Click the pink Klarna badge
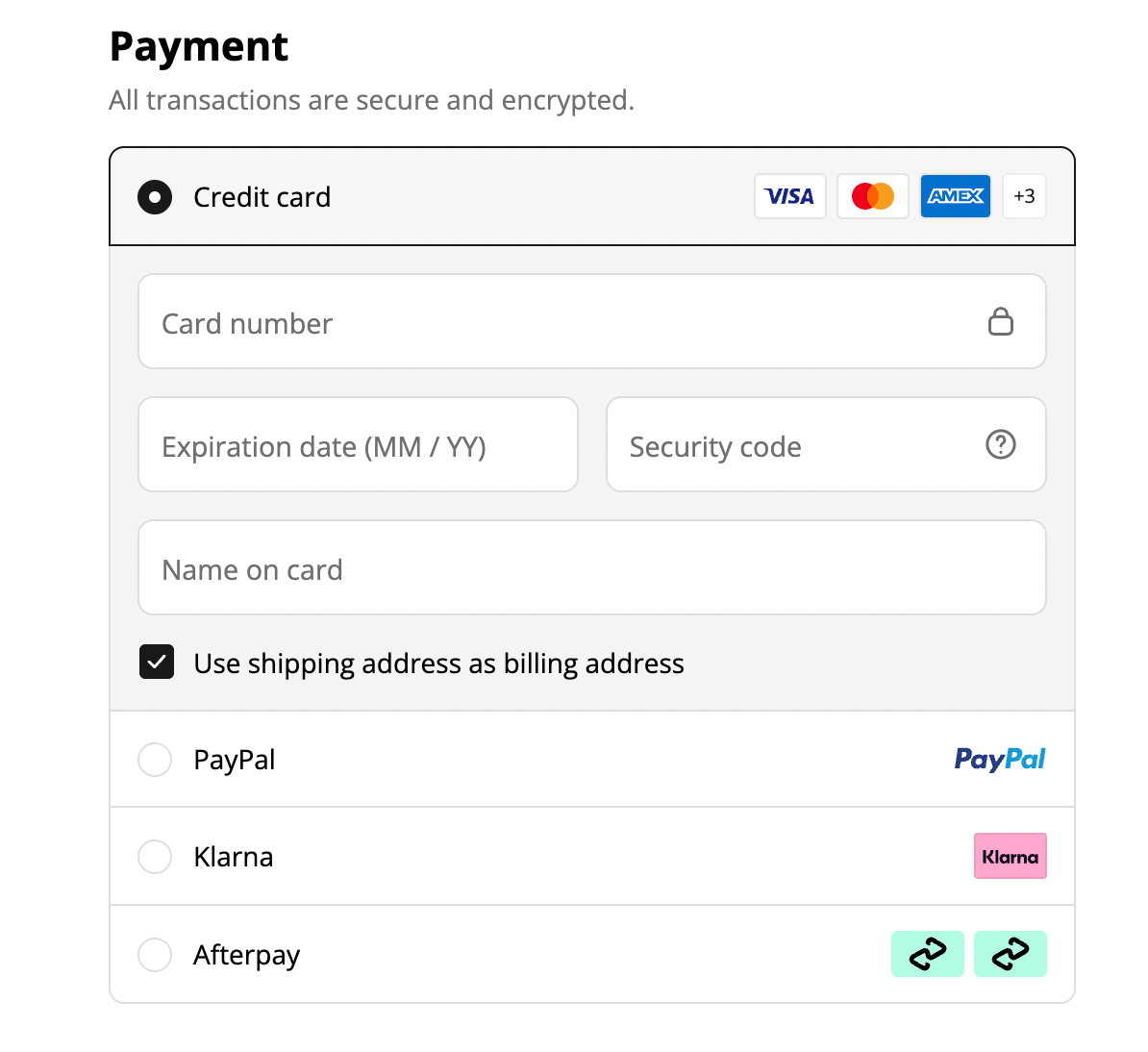Viewport: 1148px width, 1052px height. [x=1010, y=856]
